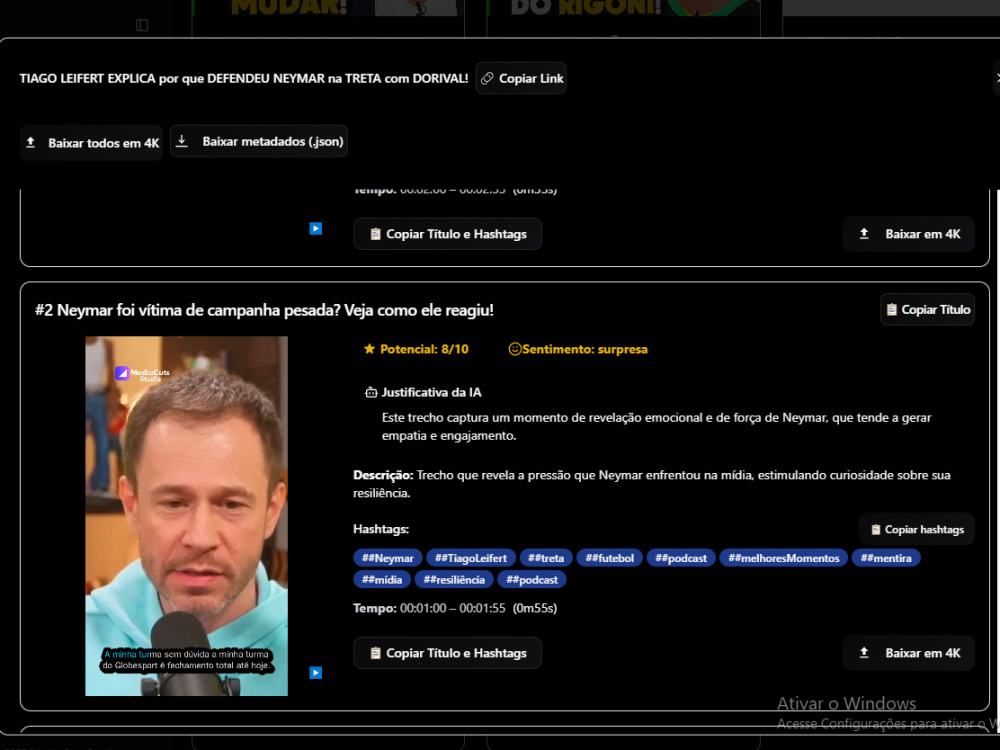Click the smiley icon next to Sentimento
Image resolution: width=1000 pixels, height=750 pixels.
pyautogui.click(x=514, y=349)
